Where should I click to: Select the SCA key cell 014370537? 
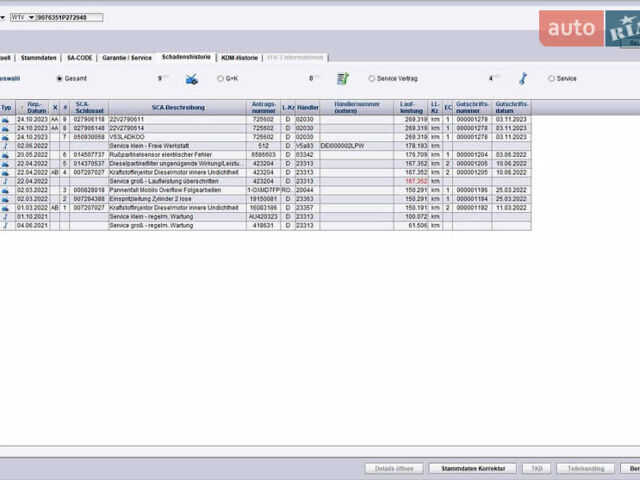pos(89,164)
